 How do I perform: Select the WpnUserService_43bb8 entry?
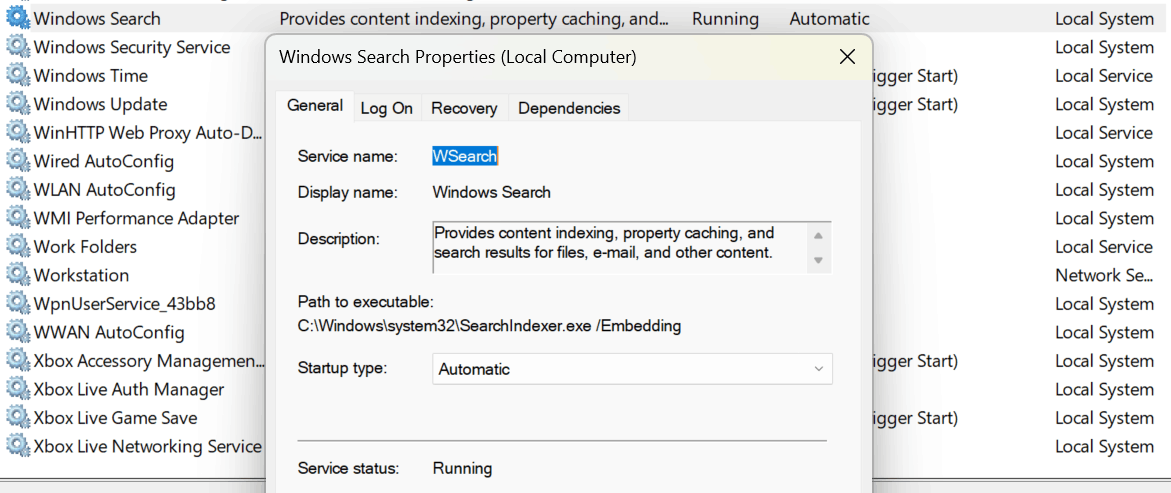coord(125,303)
